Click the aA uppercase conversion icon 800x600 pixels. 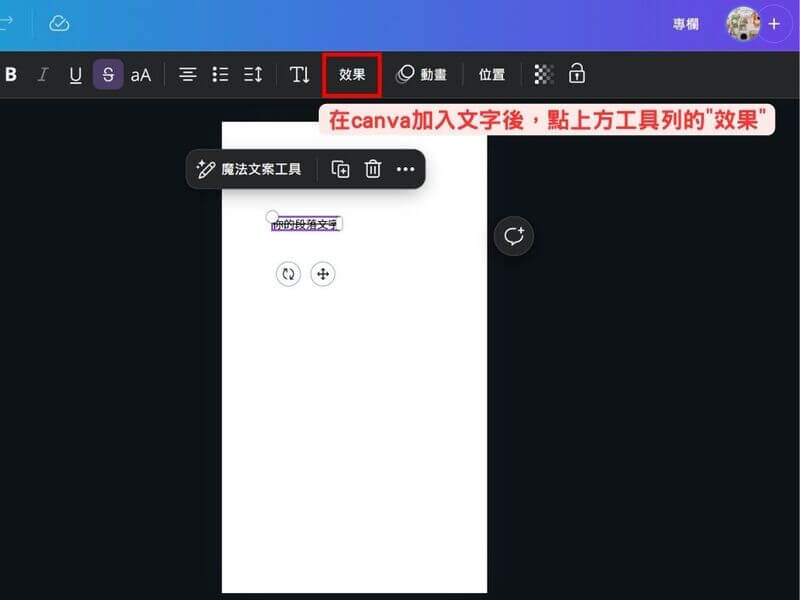141,75
